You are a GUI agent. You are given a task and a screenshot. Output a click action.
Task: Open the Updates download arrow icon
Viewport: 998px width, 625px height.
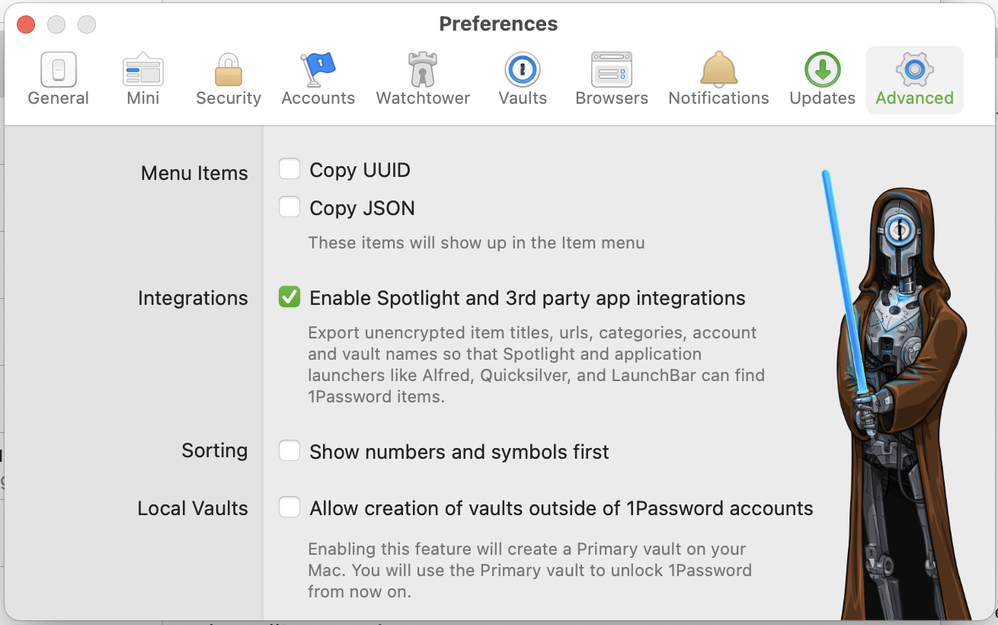822,70
